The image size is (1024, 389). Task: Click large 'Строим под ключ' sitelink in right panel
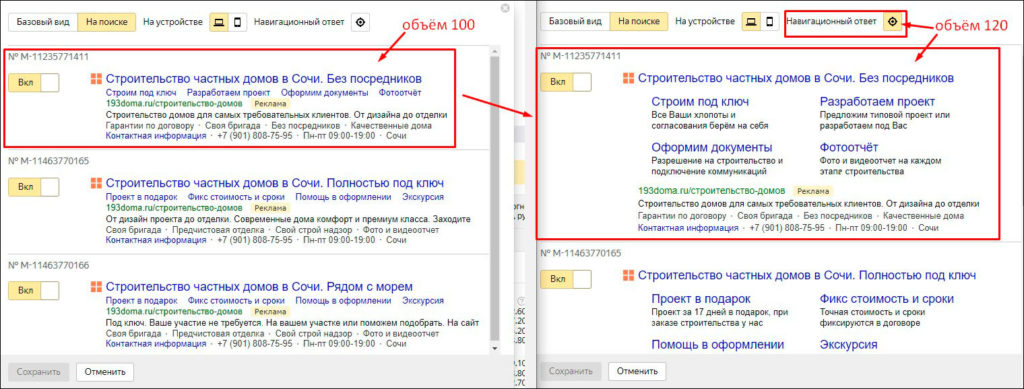(700, 102)
